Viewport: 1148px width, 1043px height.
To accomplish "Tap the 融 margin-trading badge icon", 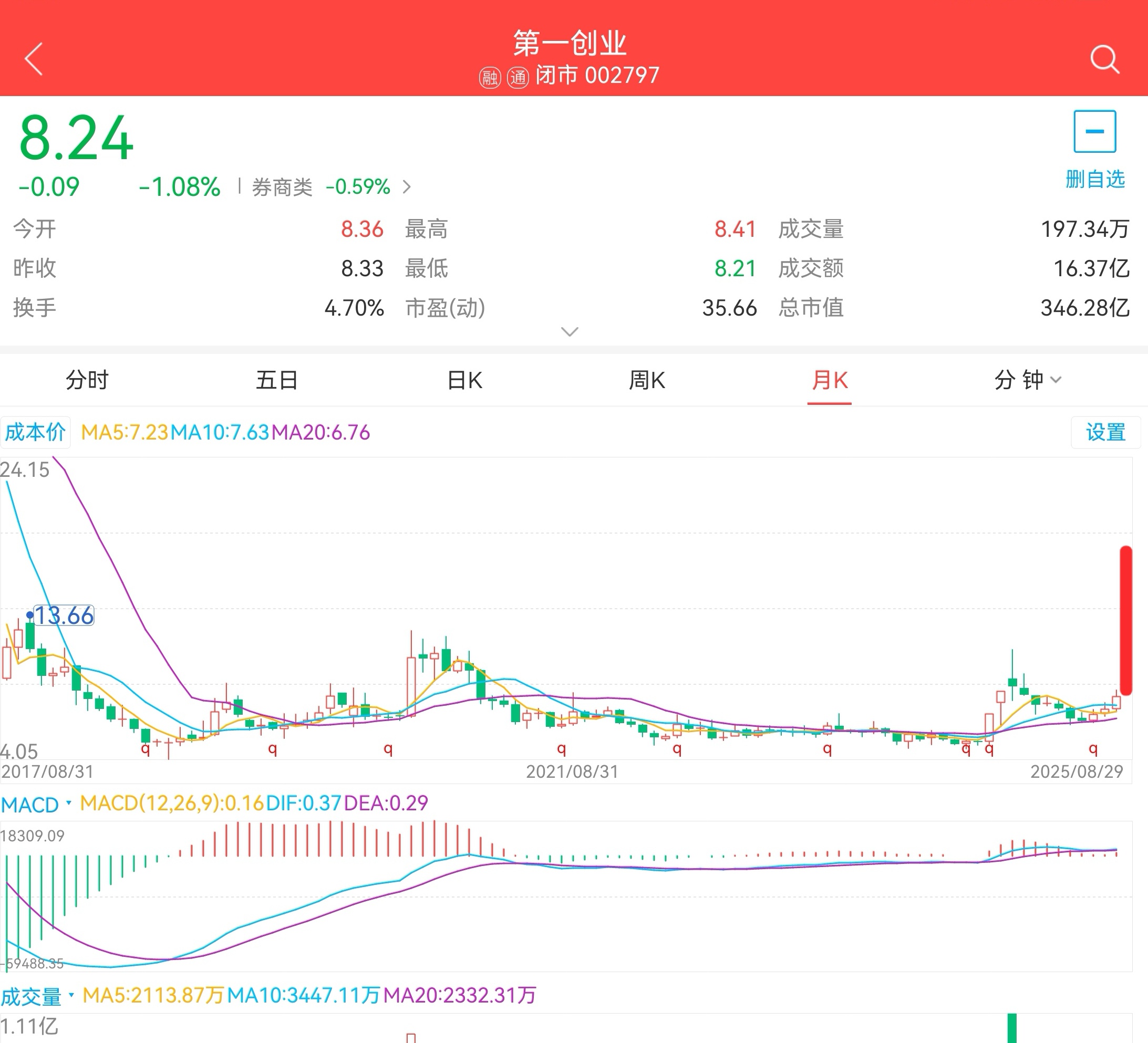I will (490, 77).
